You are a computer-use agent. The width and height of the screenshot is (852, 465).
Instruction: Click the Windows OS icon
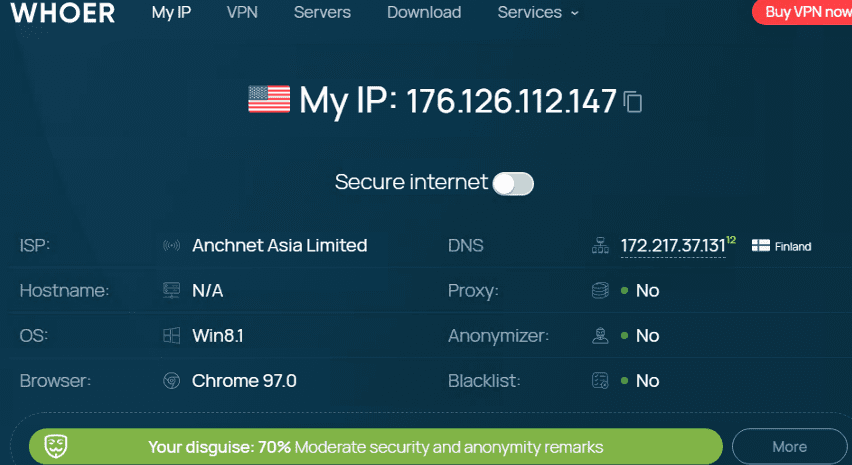coord(171,336)
